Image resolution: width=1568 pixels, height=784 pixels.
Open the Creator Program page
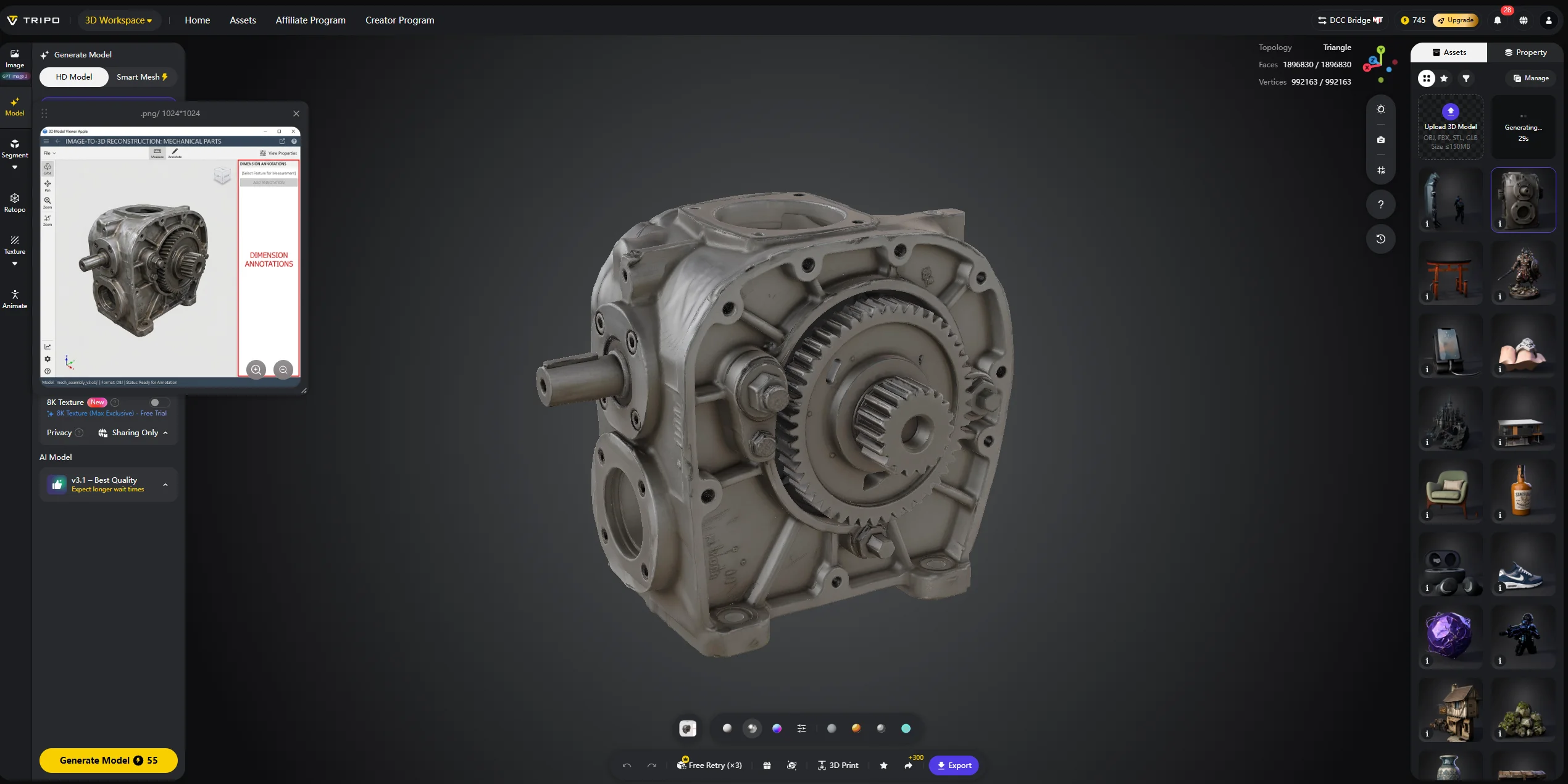[x=400, y=20]
